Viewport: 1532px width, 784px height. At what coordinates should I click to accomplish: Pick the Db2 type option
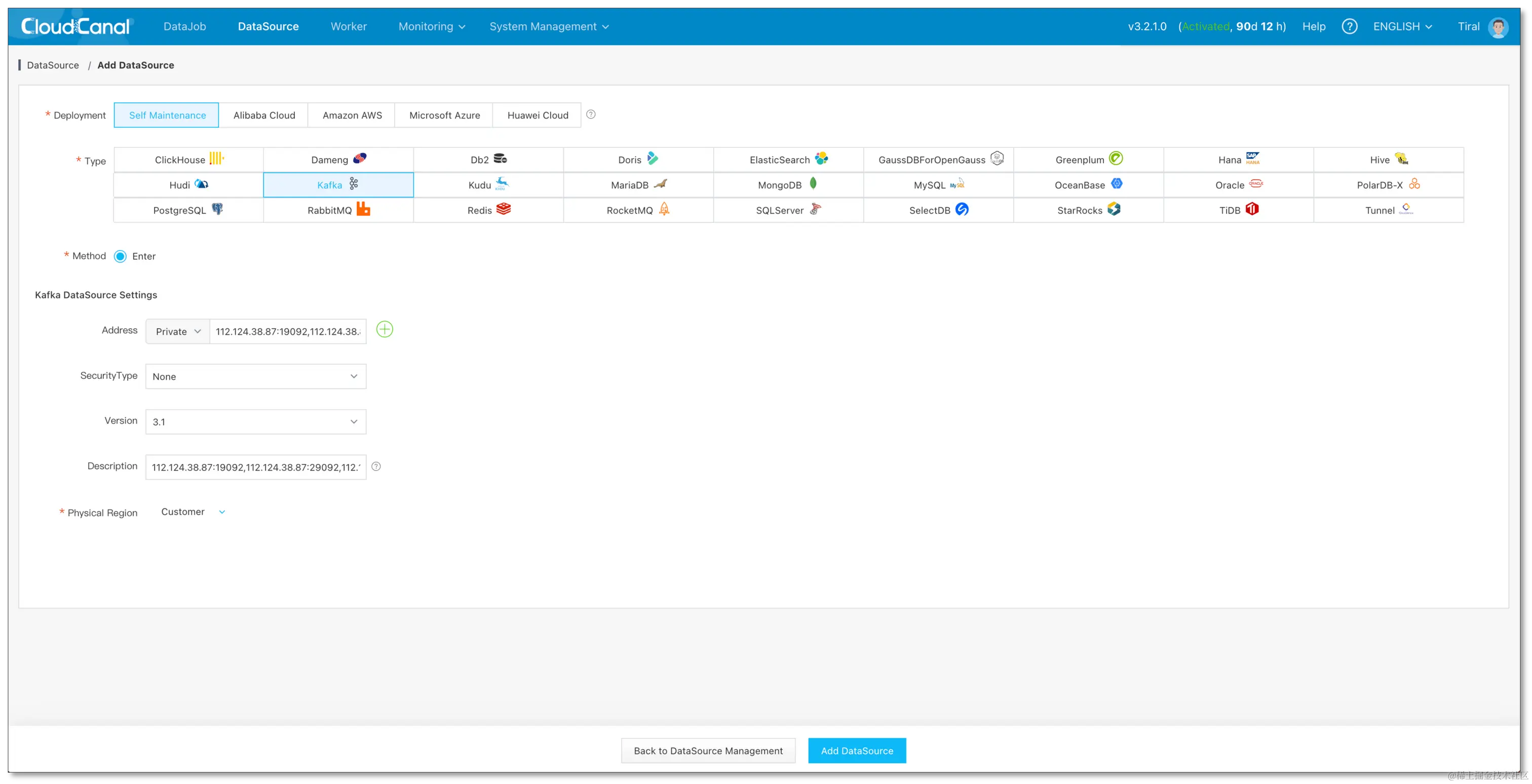point(488,160)
